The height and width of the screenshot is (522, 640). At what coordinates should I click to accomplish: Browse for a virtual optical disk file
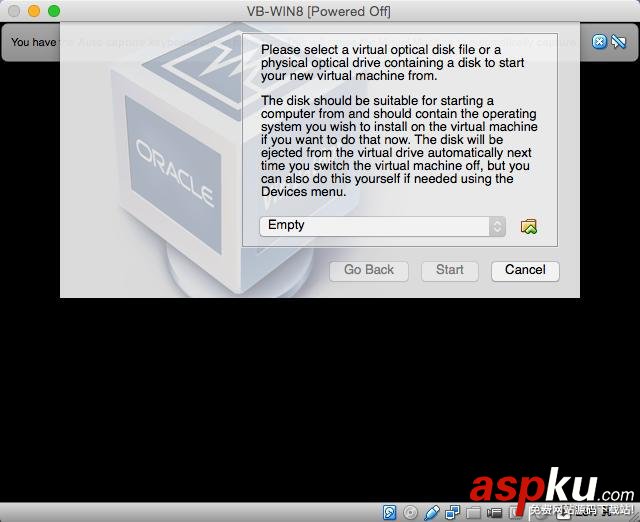[x=529, y=227]
